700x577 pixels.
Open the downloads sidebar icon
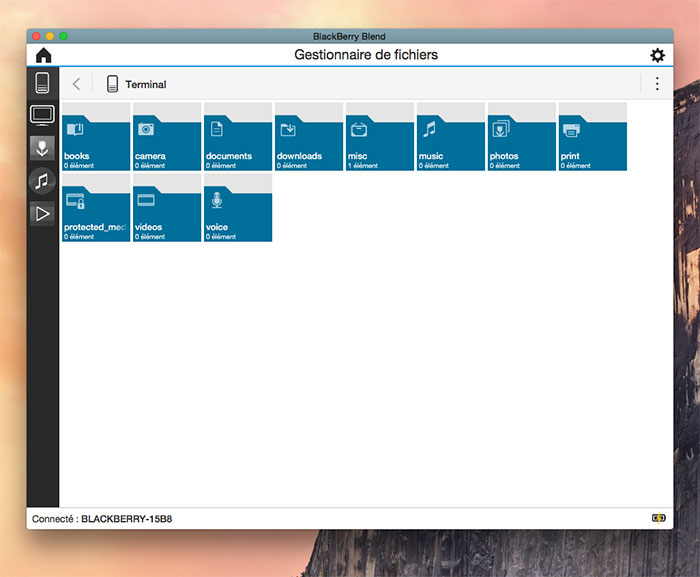pyautogui.click(x=42, y=148)
